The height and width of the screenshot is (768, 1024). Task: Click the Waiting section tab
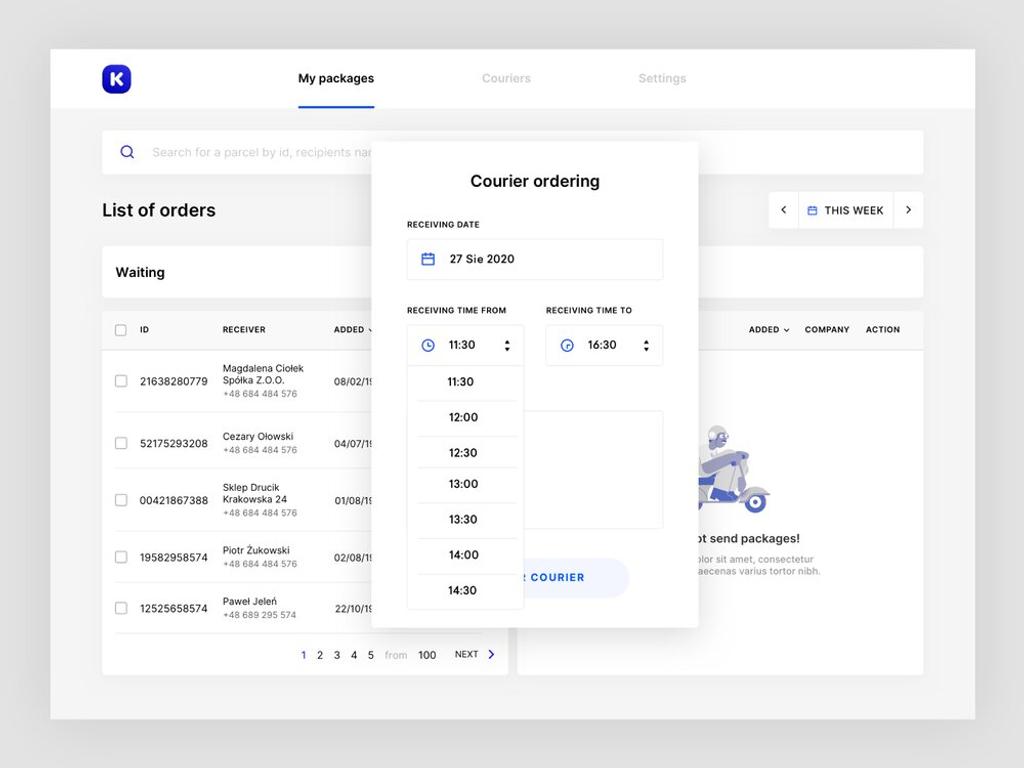pos(140,272)
